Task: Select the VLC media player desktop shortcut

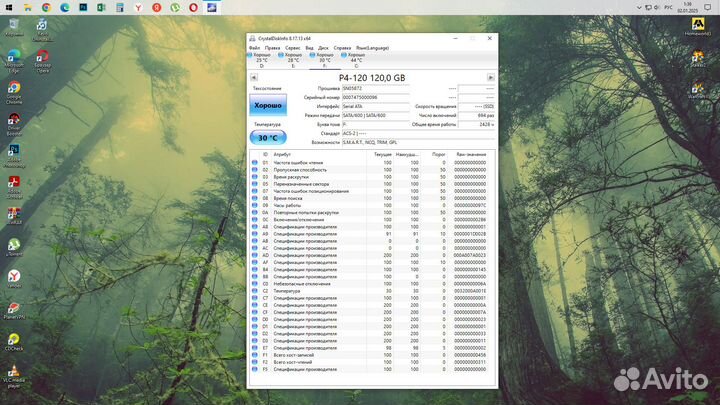Action: click(x=14, y=377)
